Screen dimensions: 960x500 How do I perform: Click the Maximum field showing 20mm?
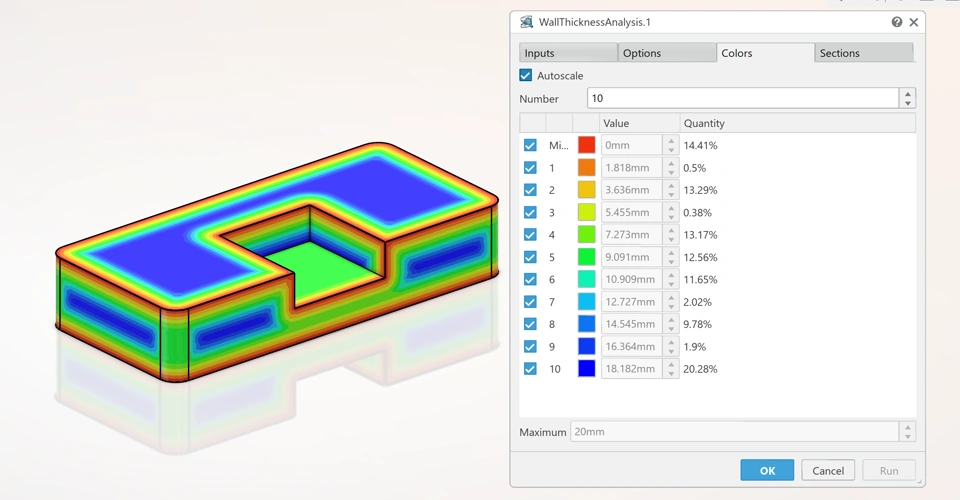(735, 431)
